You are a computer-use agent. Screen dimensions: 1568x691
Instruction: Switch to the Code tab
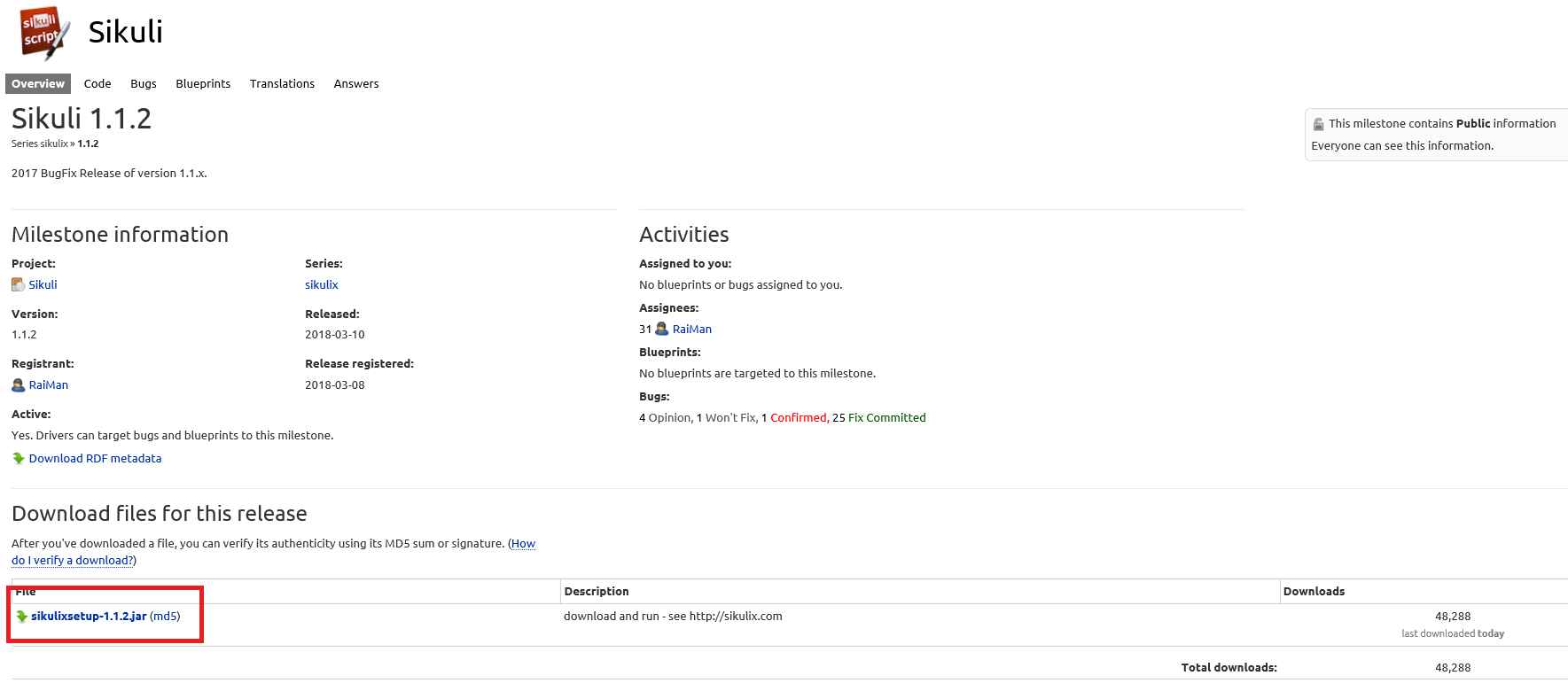coord(98,84)
